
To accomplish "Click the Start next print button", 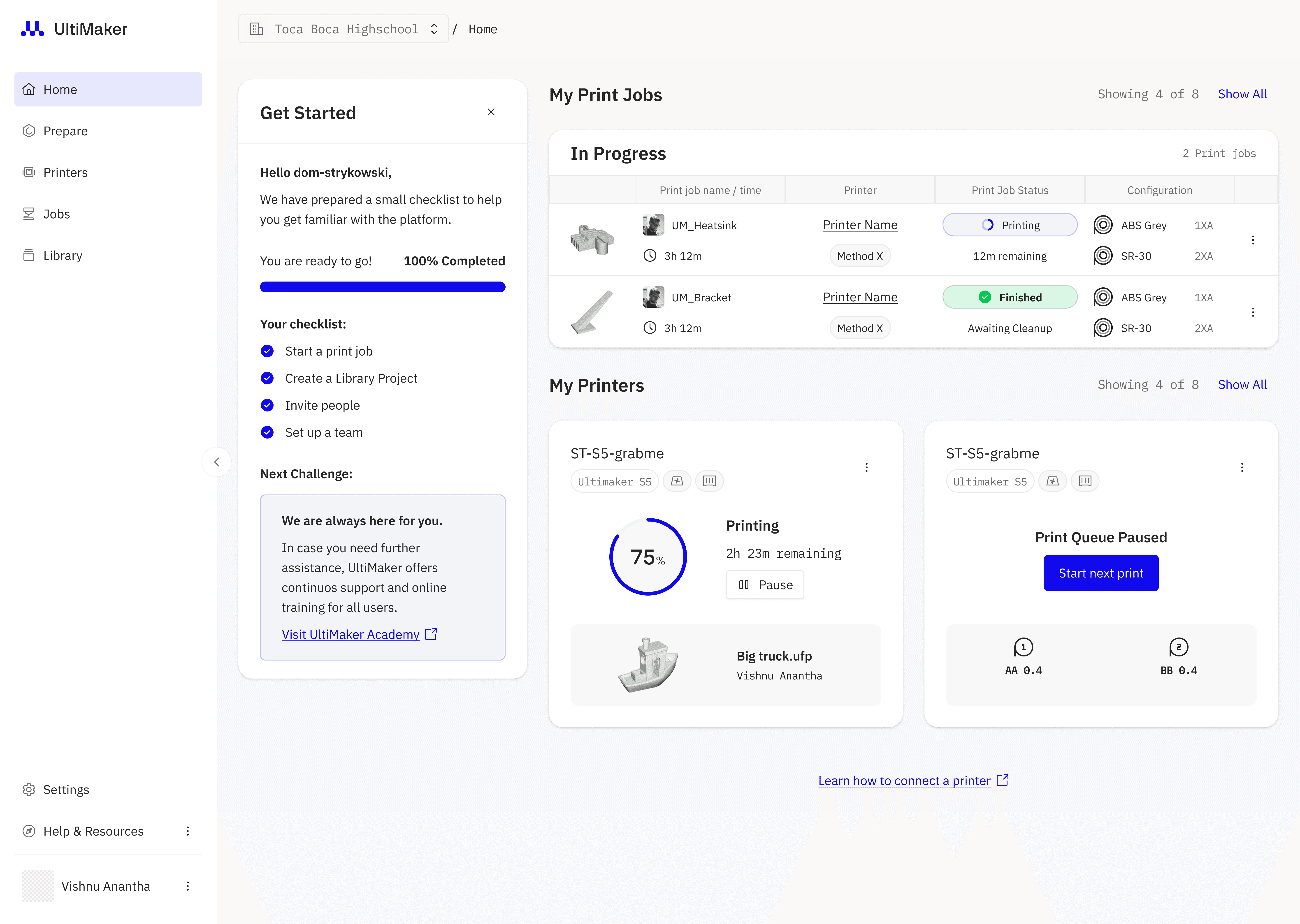I will tap(1101, 573).
